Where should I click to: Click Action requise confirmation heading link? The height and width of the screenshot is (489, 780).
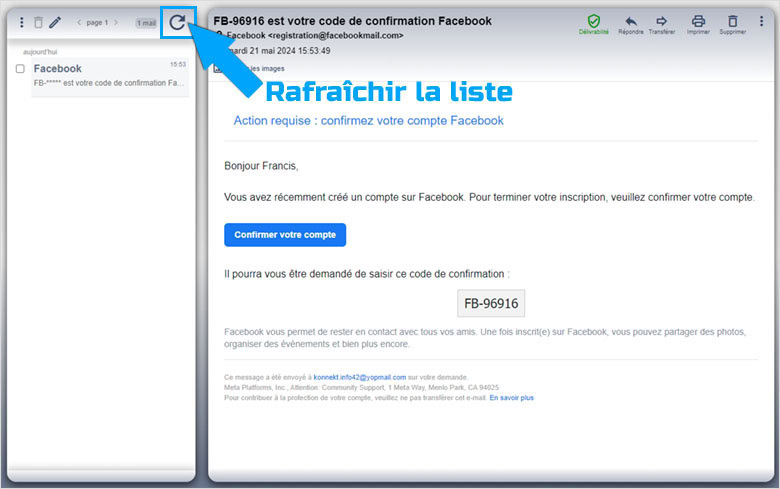(x=369, y=121)
